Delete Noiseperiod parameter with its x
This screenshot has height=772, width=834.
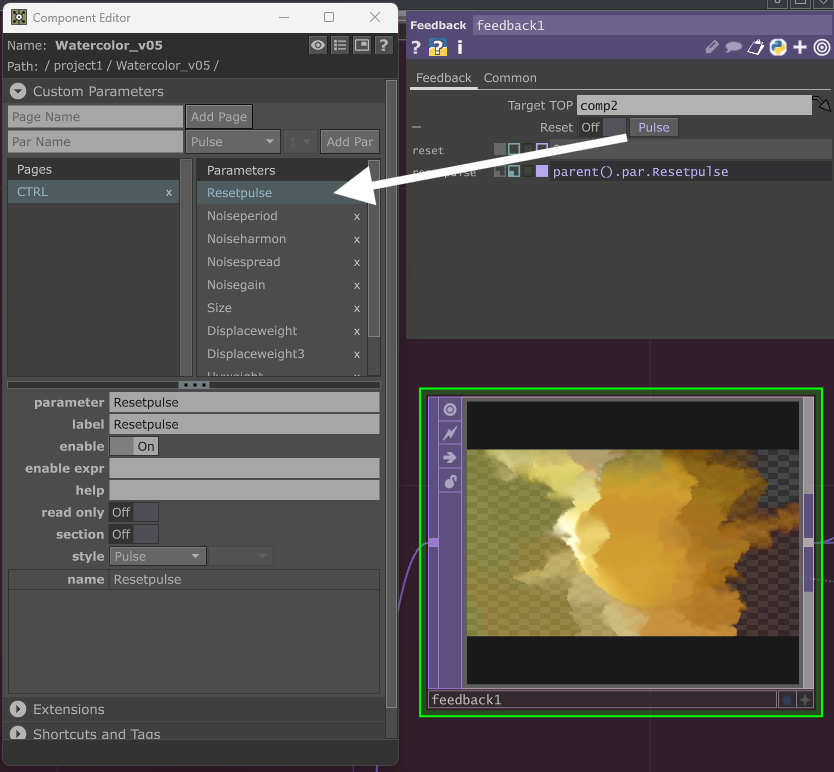click(357, 217)
